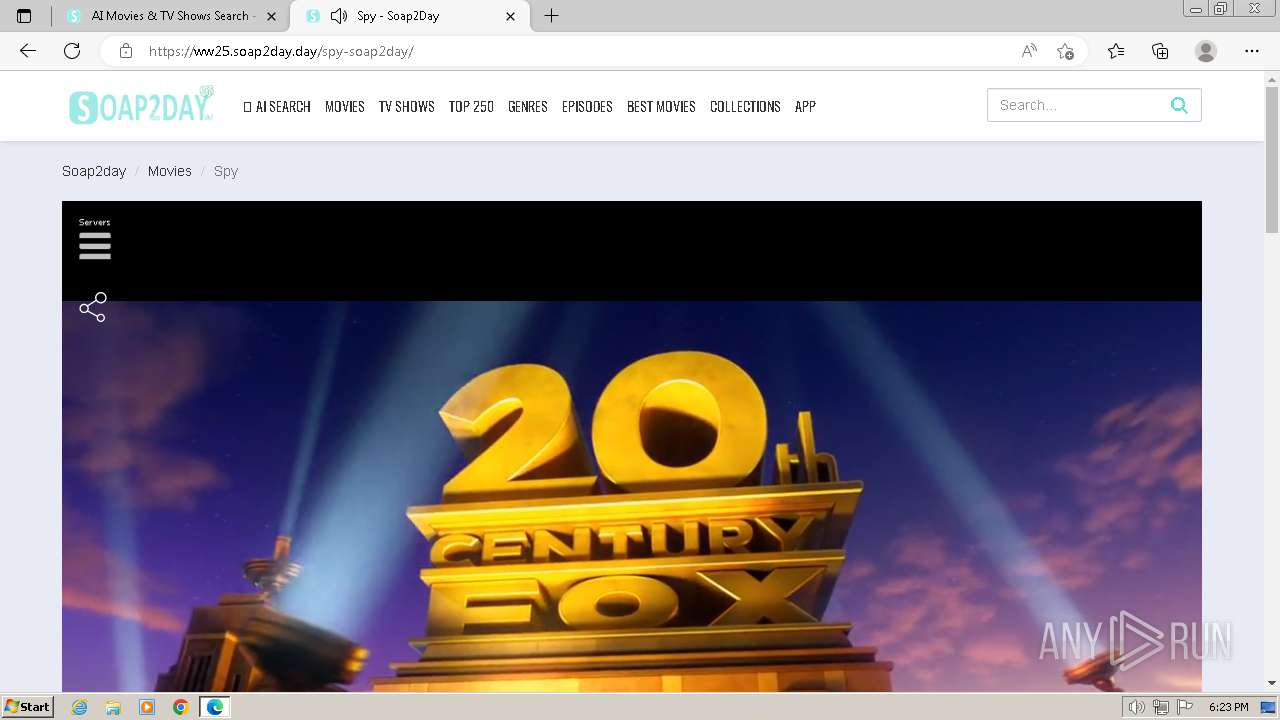Click the video player frame
1280x720 pixels.
632,446
